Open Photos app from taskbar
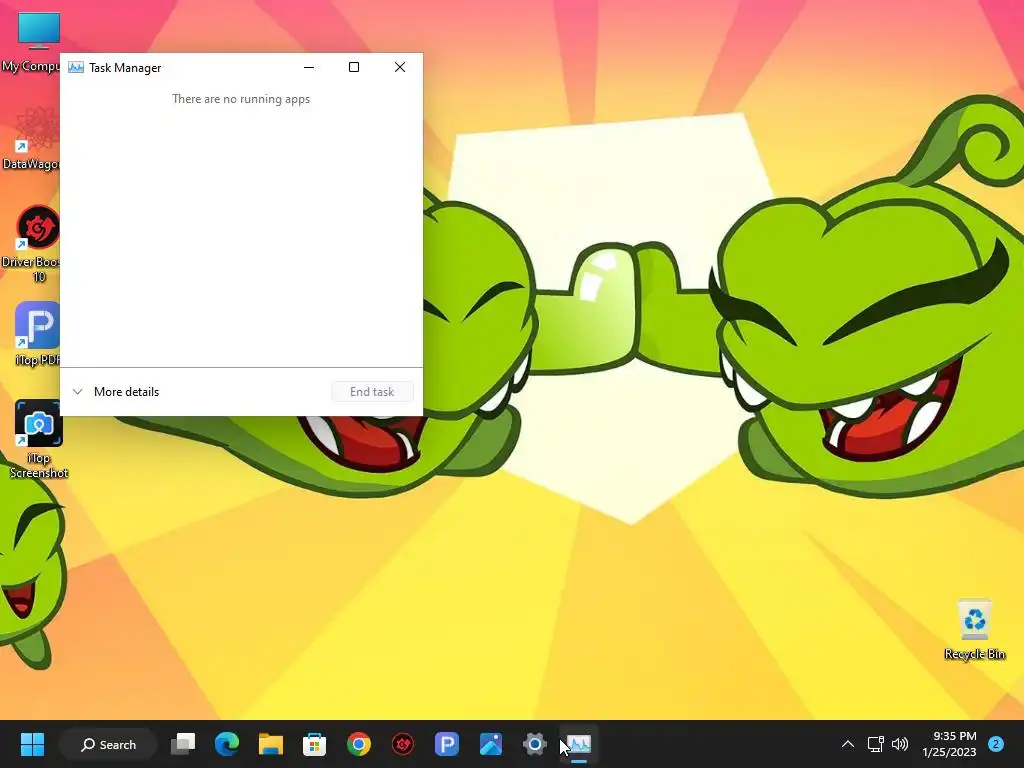Screen dimensions: 1024x768 490,744
